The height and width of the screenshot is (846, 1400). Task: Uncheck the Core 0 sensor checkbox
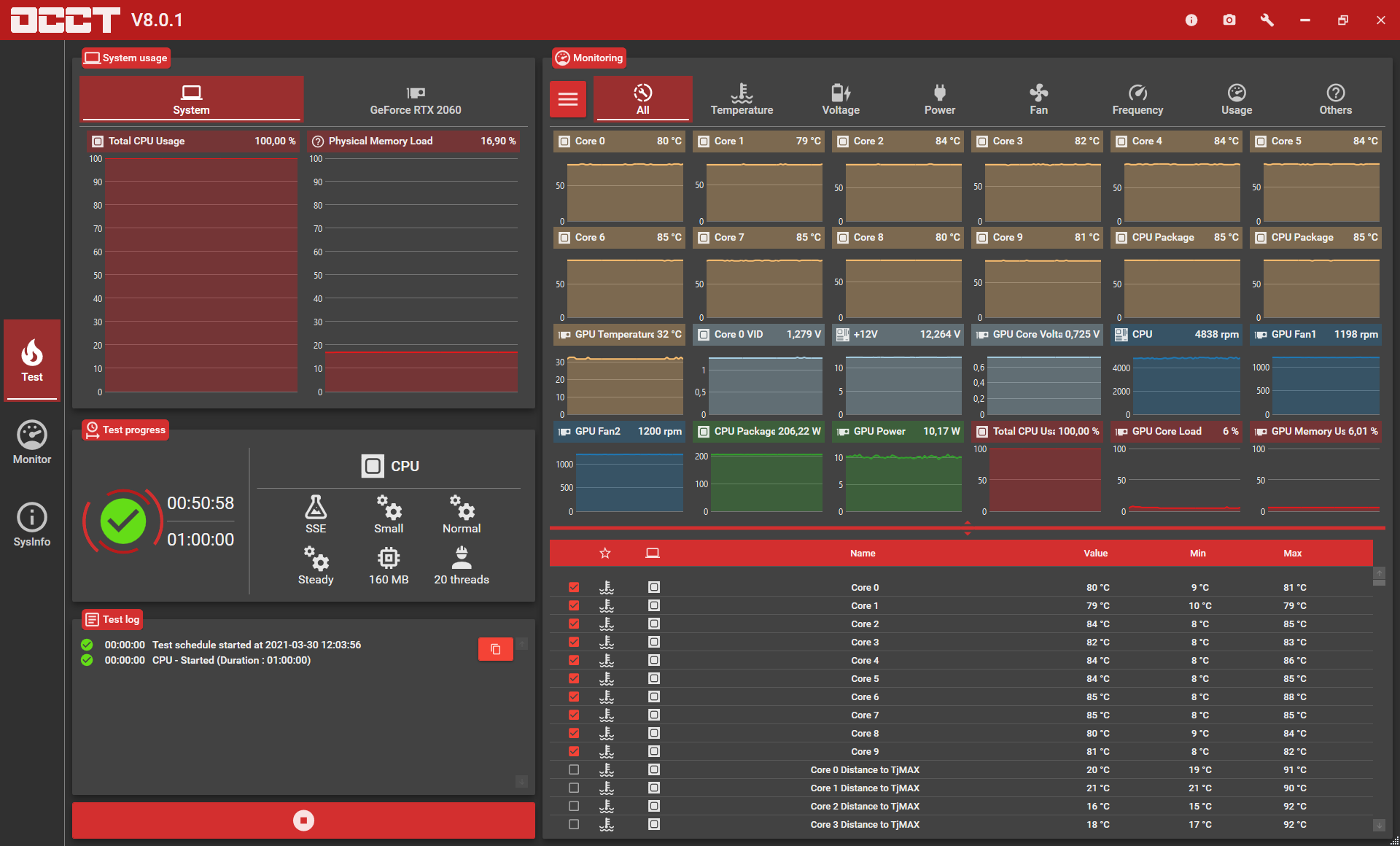click(x=574, y=587)
